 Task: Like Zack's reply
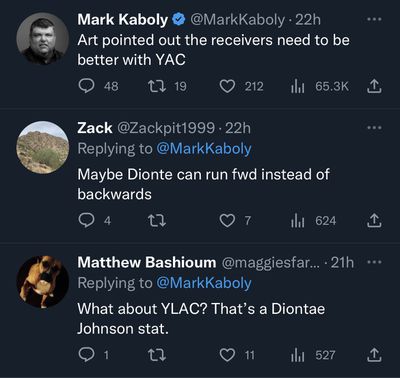[227, 221]
